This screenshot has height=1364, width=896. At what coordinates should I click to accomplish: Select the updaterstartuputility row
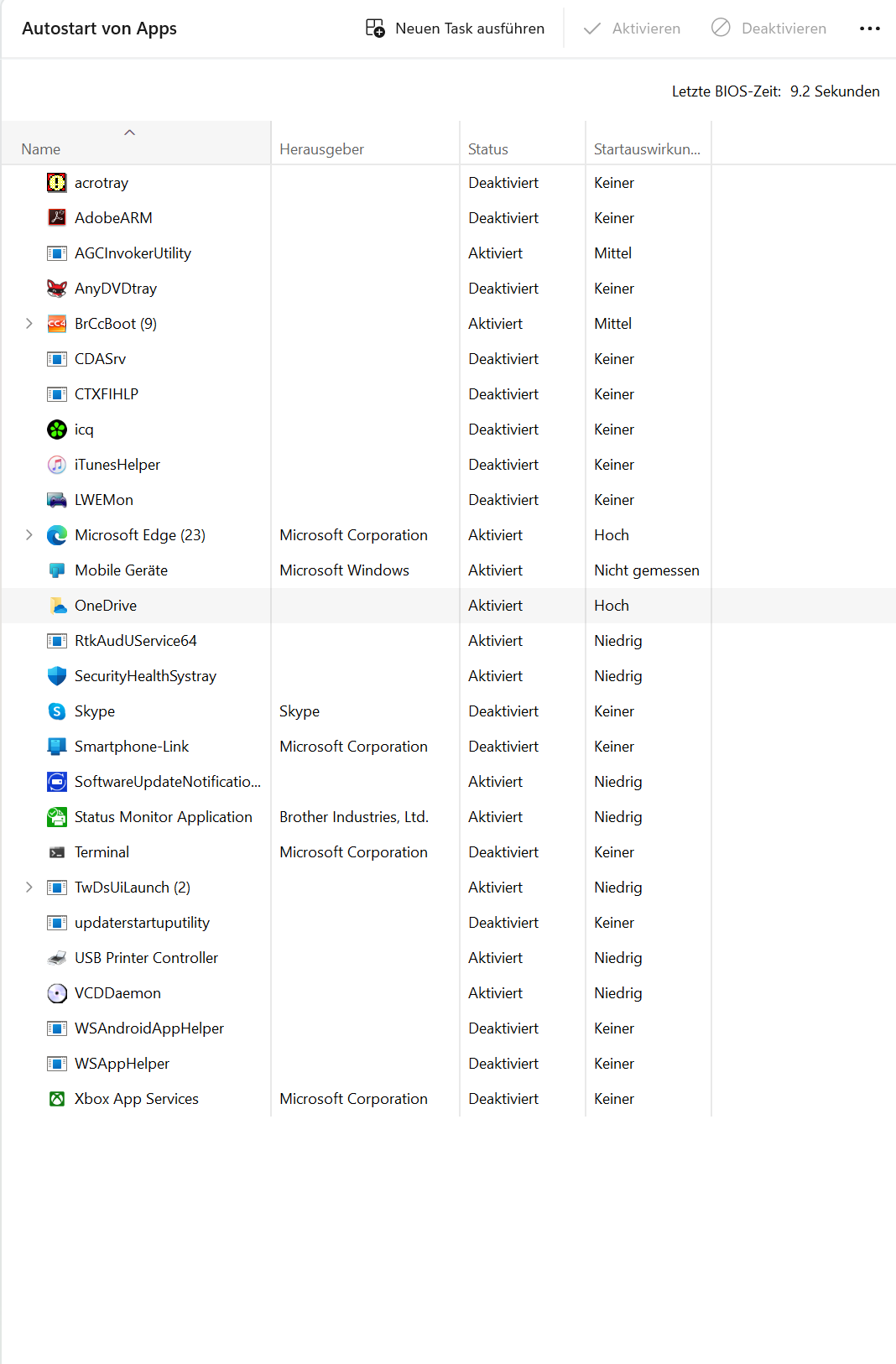448,923
